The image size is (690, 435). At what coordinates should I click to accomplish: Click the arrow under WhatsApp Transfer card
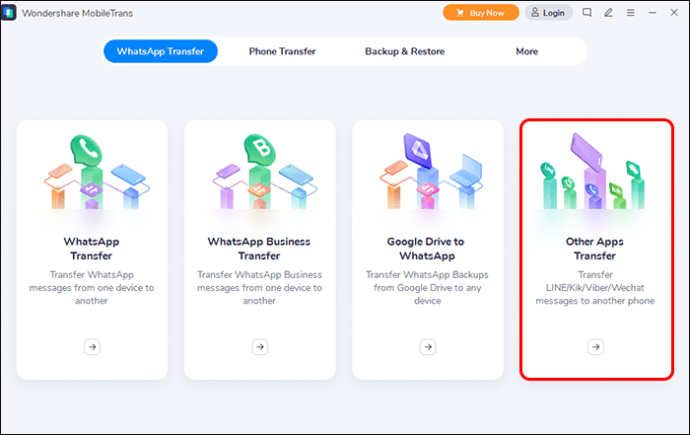click(92, 347)
